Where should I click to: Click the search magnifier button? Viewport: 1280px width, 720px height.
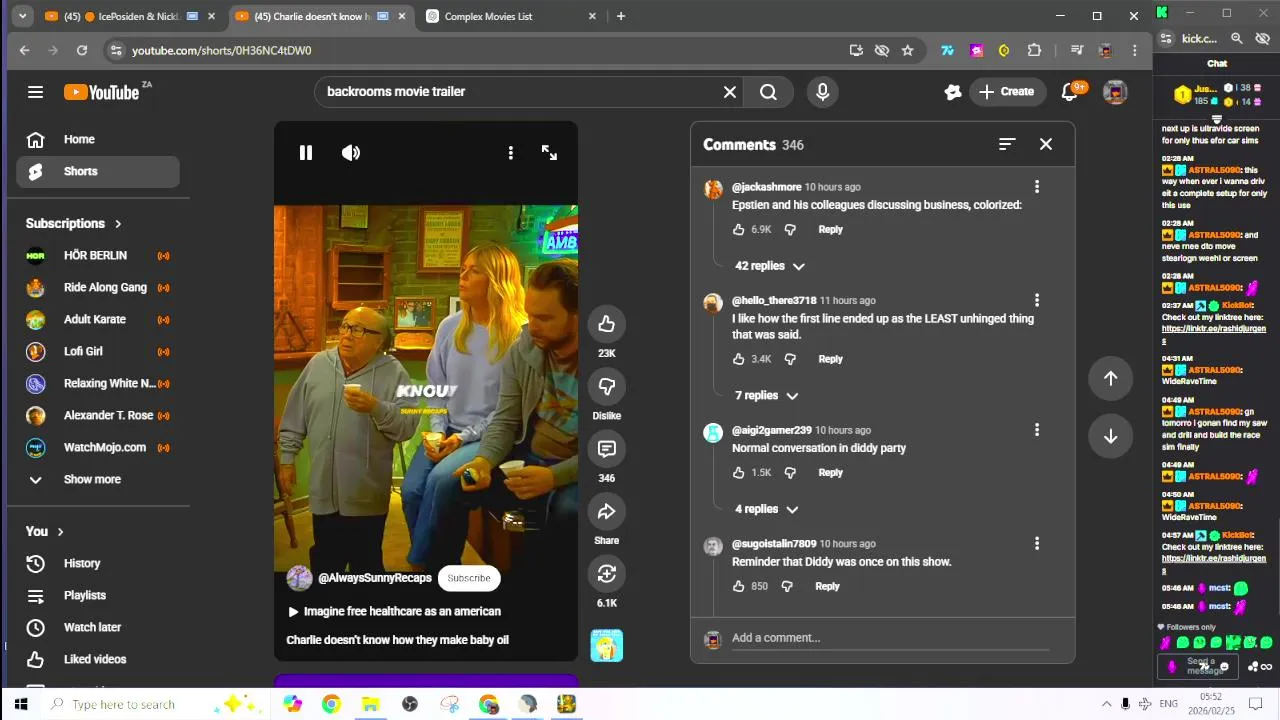pos(768,92)
